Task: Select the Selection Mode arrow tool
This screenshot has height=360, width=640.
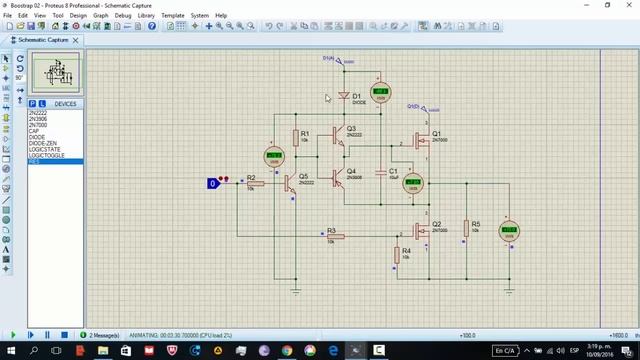Action: (x=6, y=58)
